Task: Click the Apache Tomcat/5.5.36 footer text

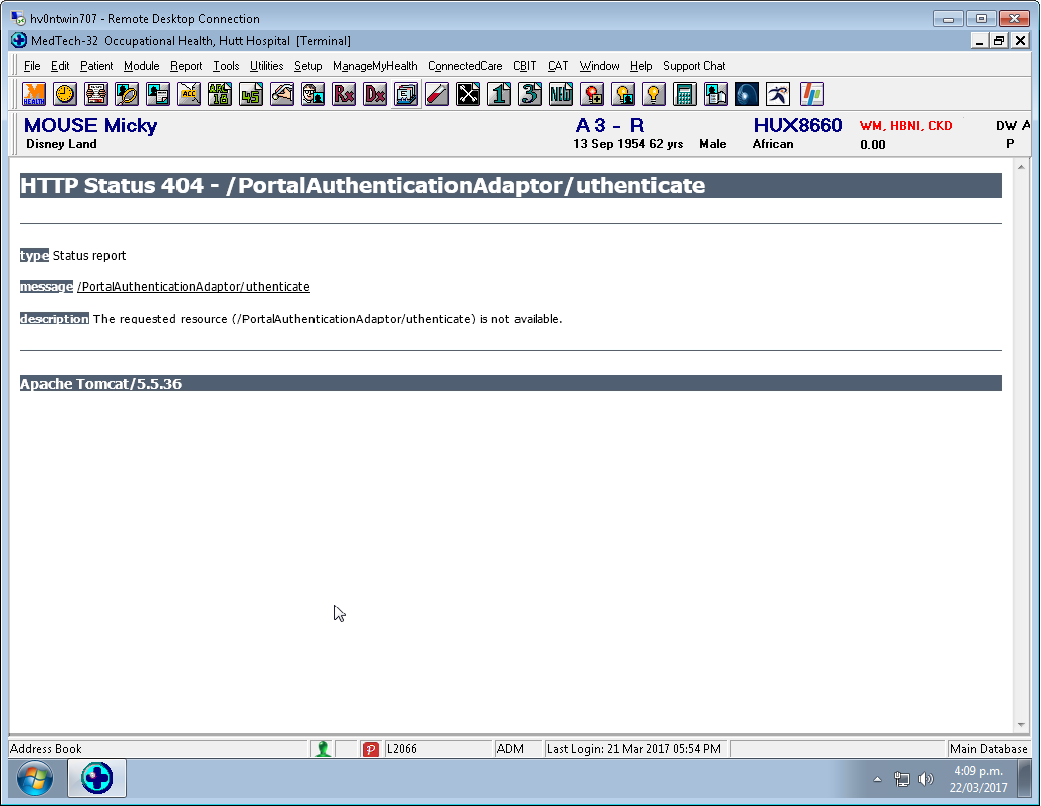Action: pos(101,384)
